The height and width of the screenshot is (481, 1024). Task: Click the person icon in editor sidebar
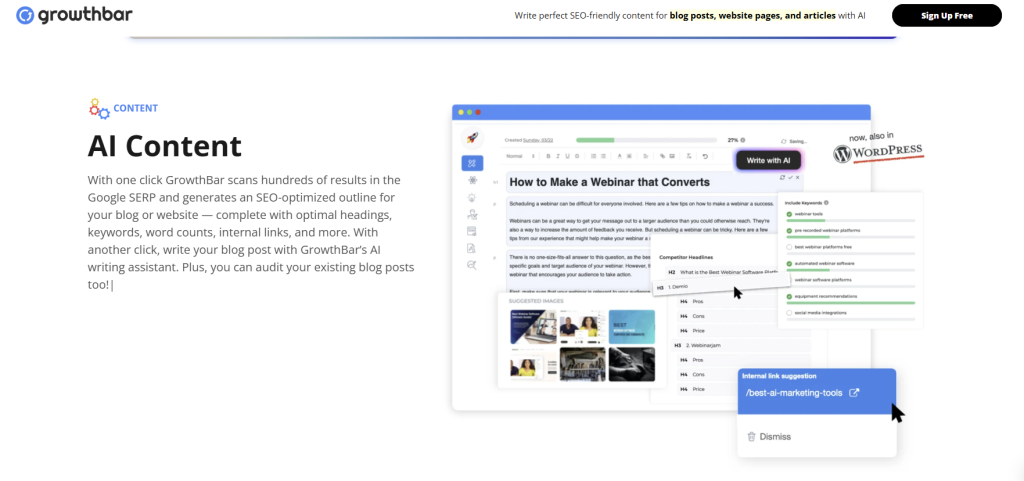point(472,214)
